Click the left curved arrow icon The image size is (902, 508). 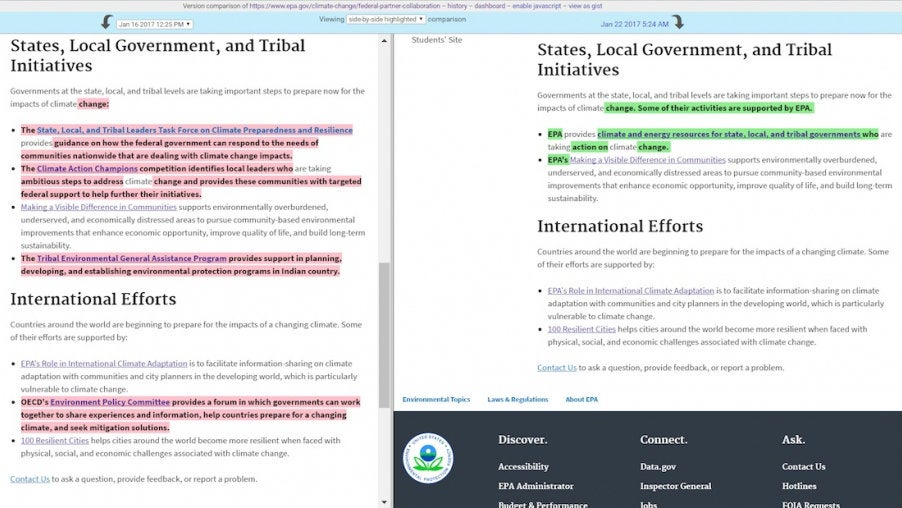pyautogui.click(x=107, y=22)
